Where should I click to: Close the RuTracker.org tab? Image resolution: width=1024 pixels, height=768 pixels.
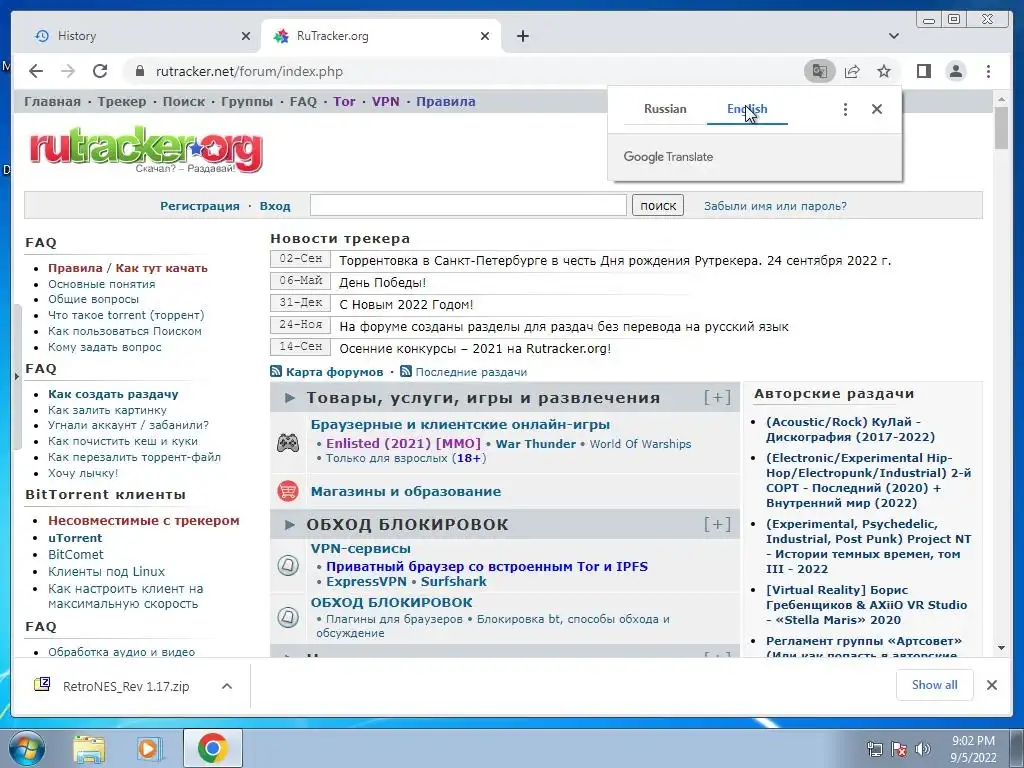pyautogui.click(x=485, y=36)
